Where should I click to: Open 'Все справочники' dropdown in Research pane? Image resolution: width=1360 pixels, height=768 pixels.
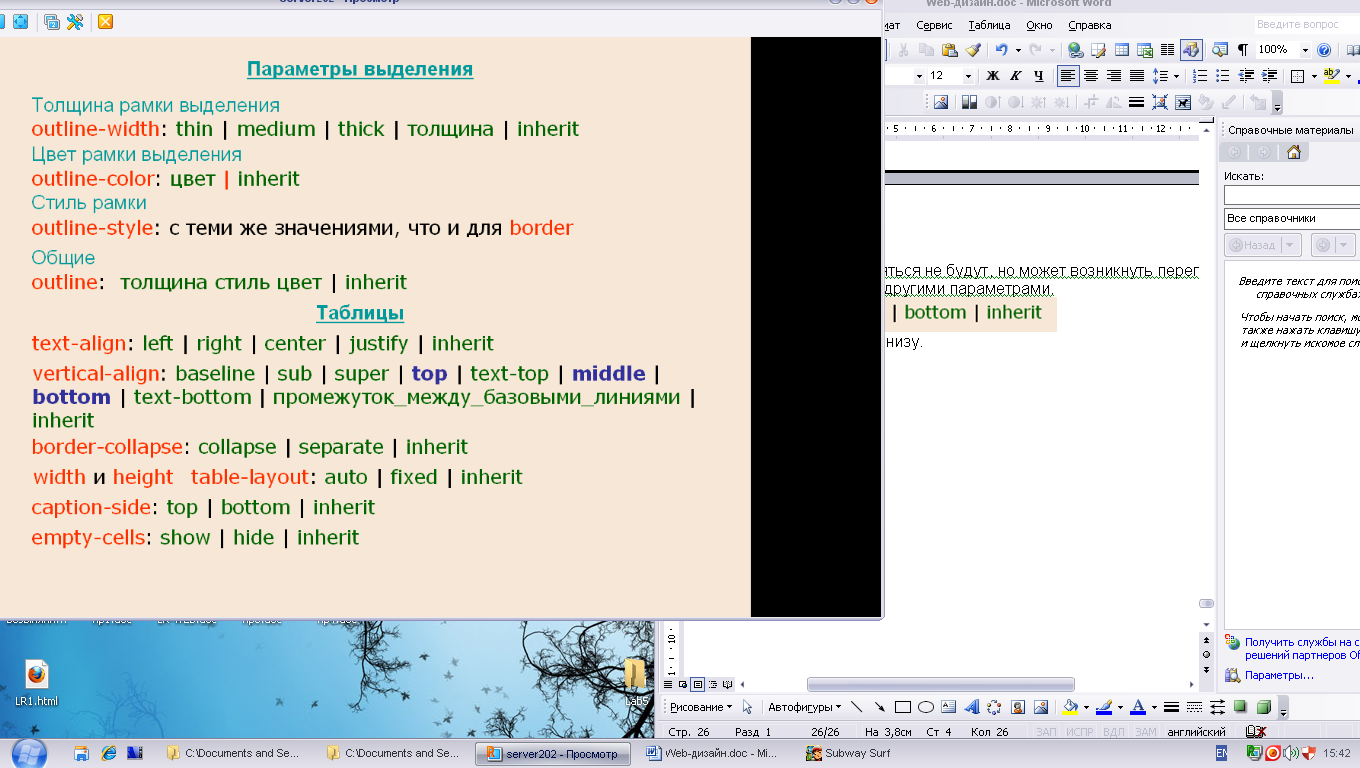(1292, 218)
